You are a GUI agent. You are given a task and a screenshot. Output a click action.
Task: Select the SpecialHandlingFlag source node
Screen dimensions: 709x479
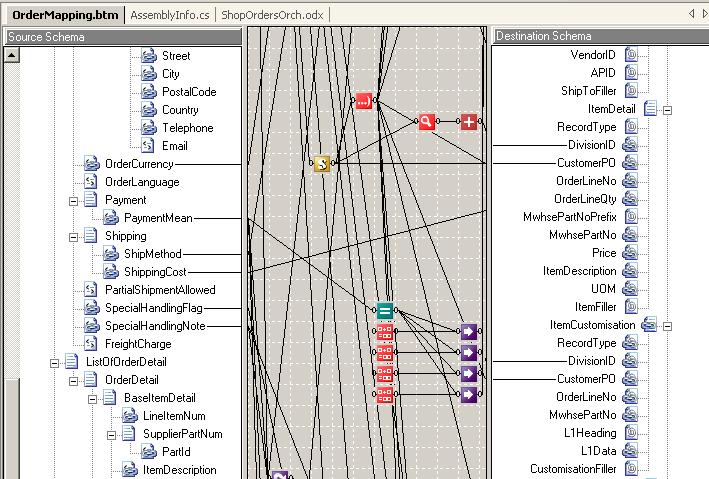click(x=154, y=308)
